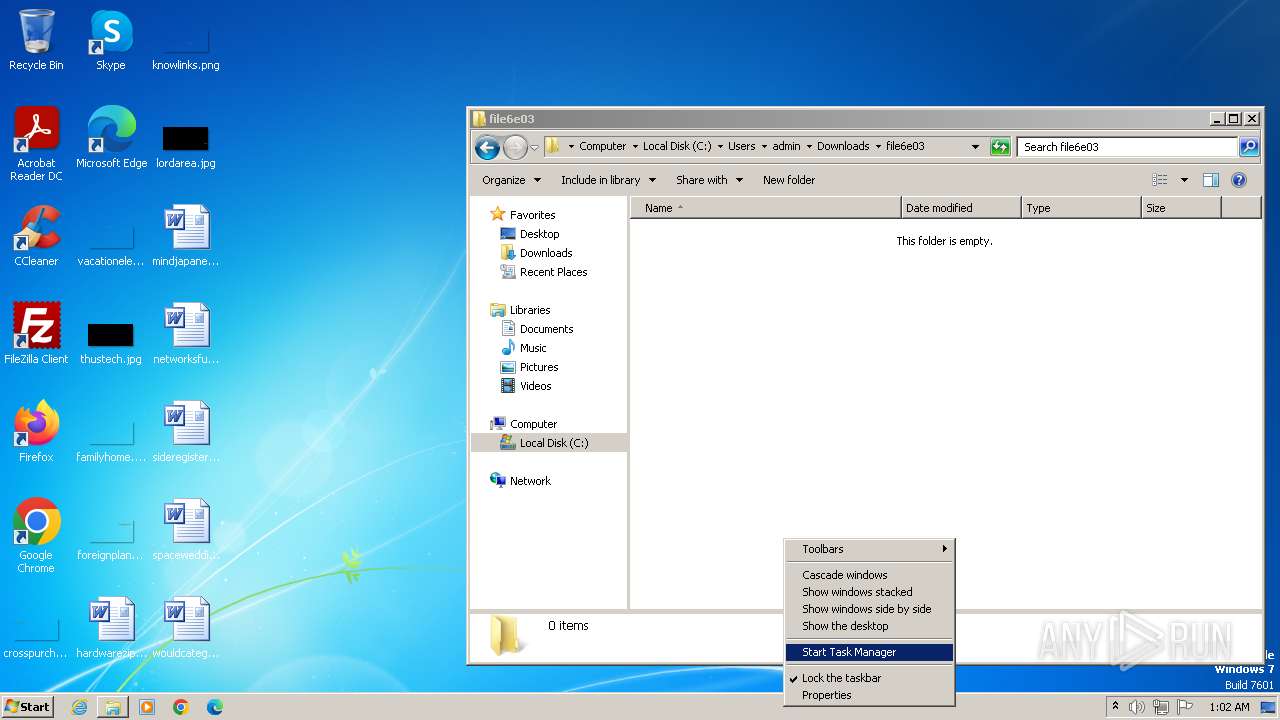1280x720 pixels.
Task: Show hidden tray icons arrow
Action: tap(1115, 706)
